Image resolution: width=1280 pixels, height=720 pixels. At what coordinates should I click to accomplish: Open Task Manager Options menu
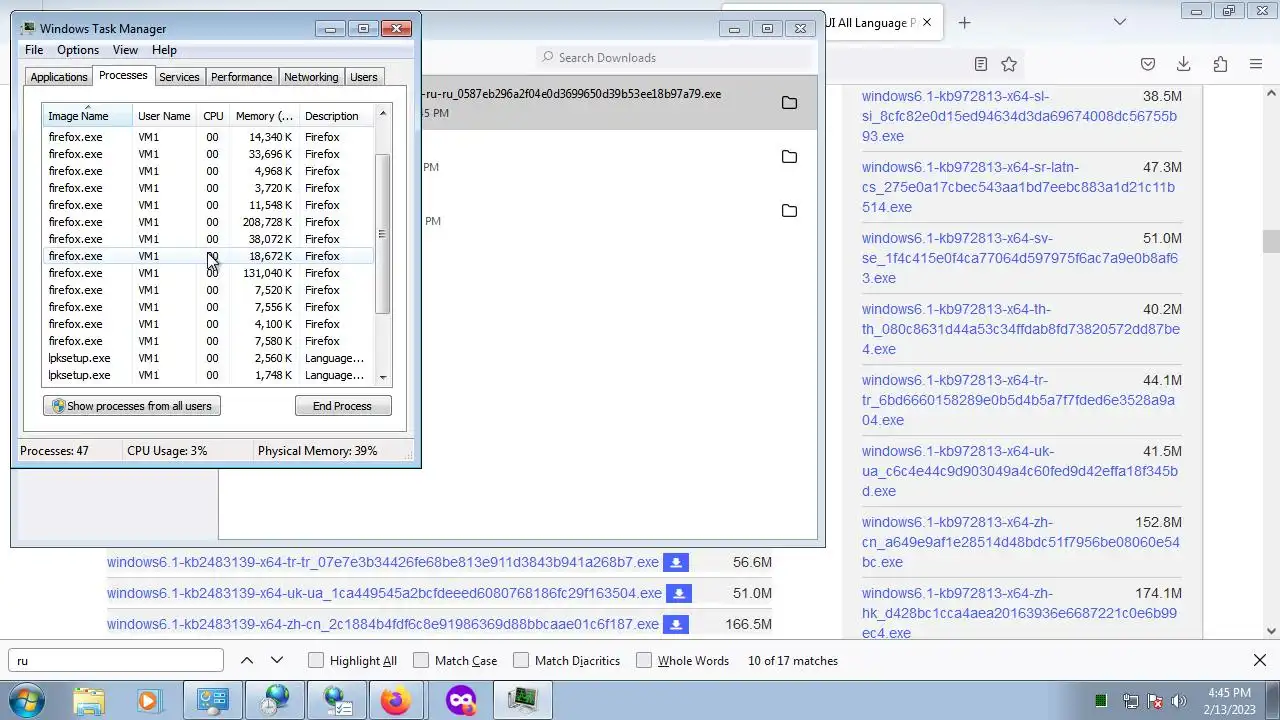coord(78,50)
